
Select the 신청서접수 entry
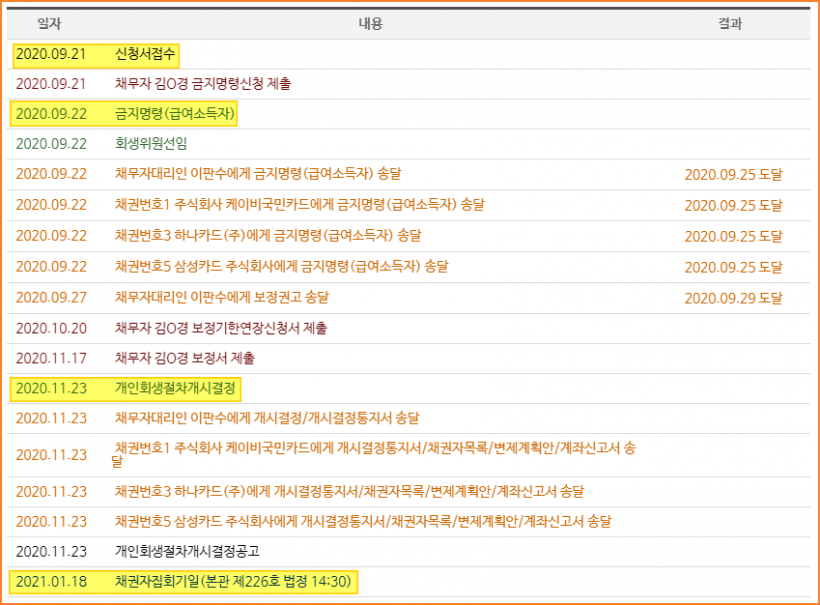point(145,54)
